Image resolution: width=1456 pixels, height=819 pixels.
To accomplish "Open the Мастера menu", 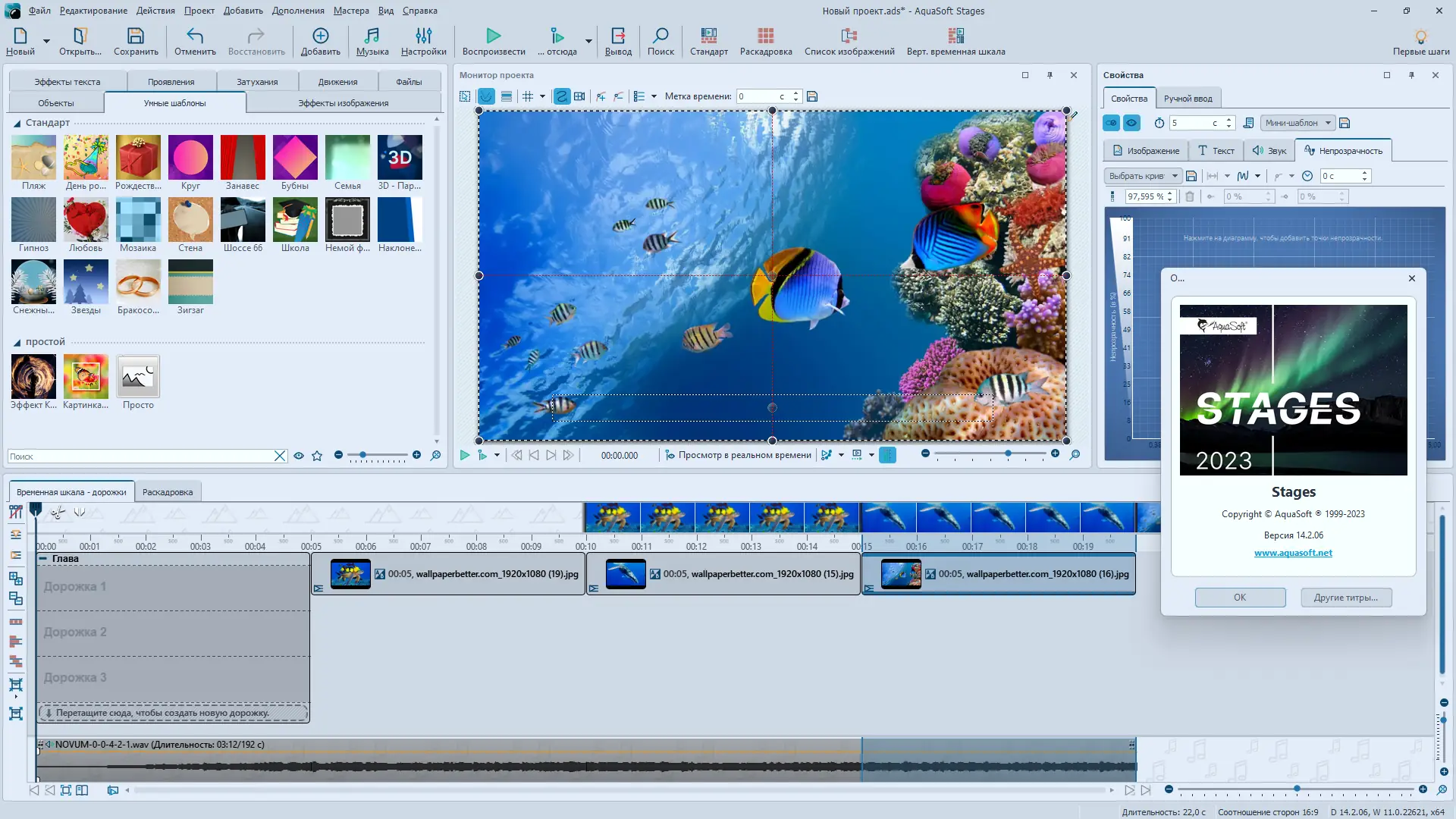I will (350, 11).
